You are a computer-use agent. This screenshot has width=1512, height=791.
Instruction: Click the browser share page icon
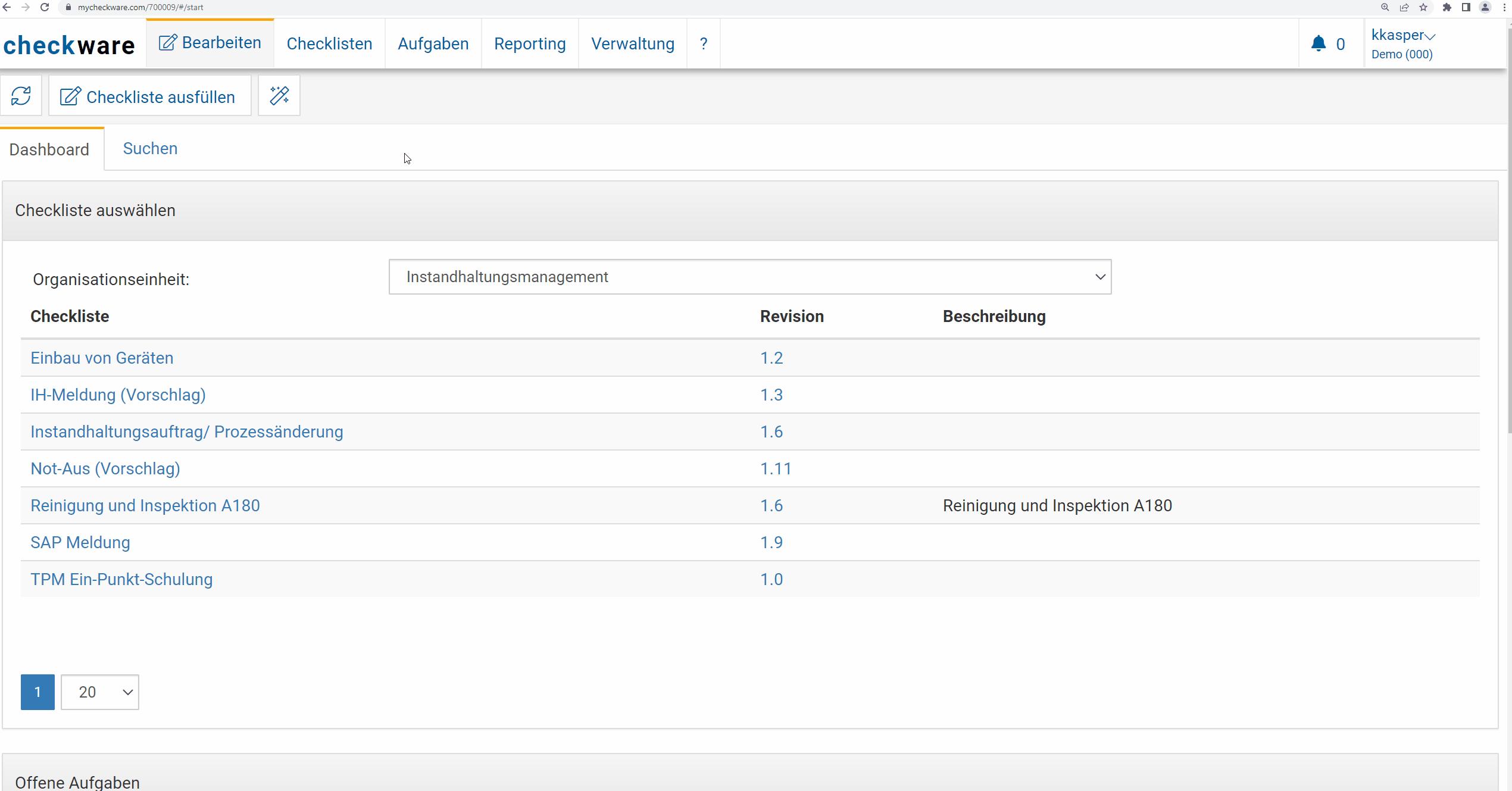(x=1404, y=7)
